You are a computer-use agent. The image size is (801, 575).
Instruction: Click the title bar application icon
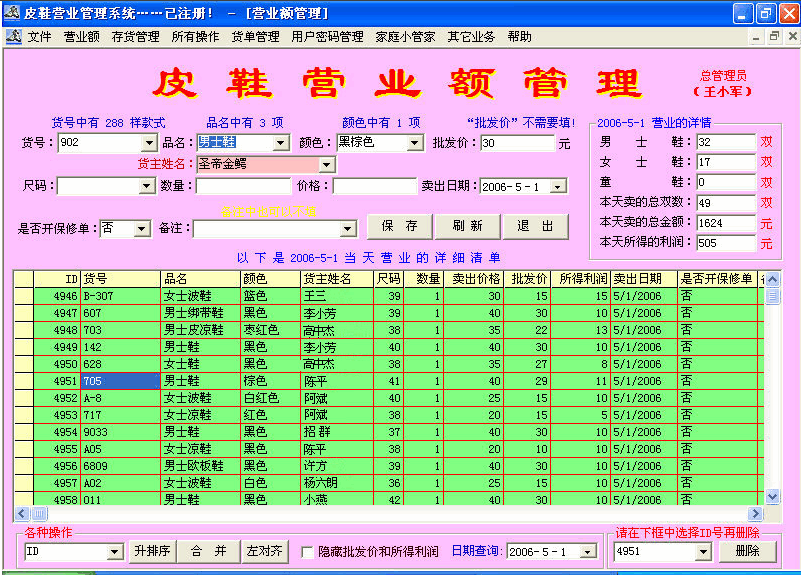coord(12,13)
